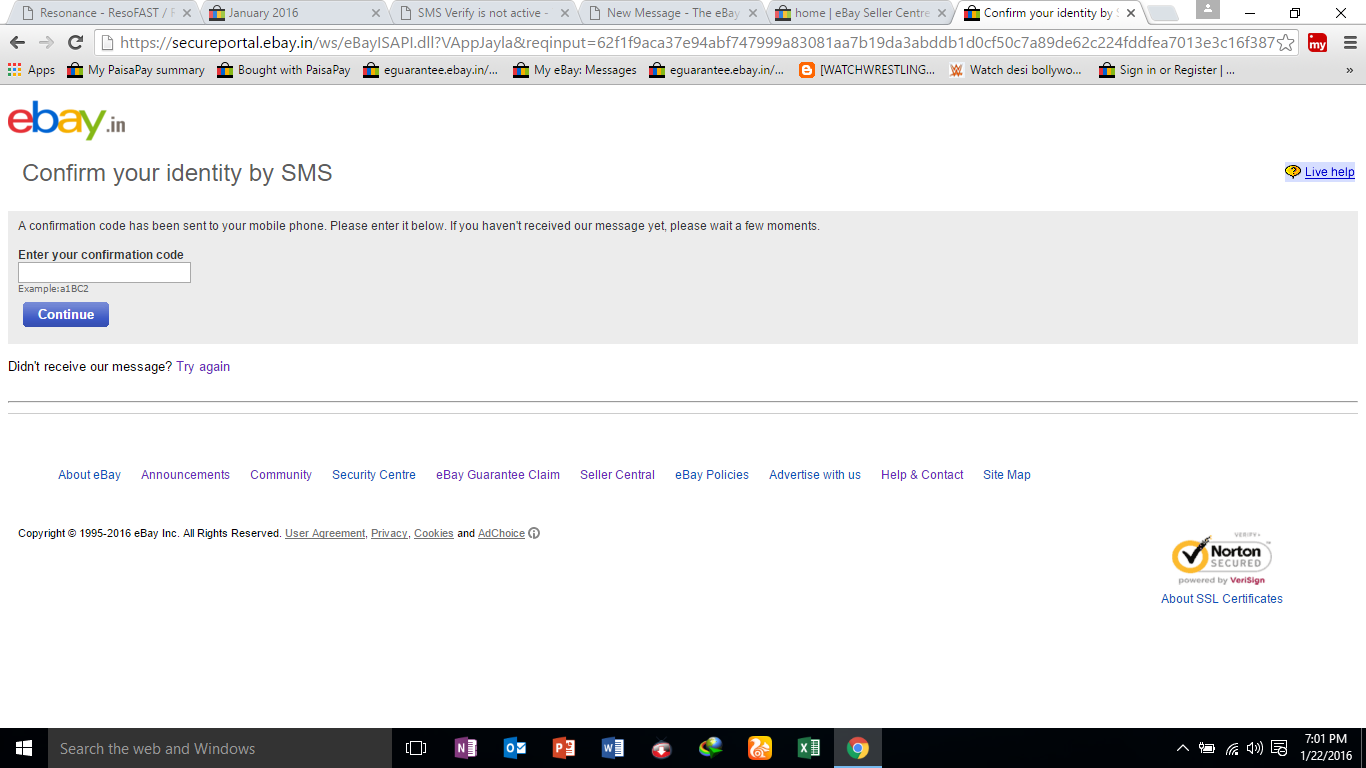The width and height of the screenshot is (1366, 768).
Task: Close the SMS Verify is not active tab
Action: [x=564, y=13]
